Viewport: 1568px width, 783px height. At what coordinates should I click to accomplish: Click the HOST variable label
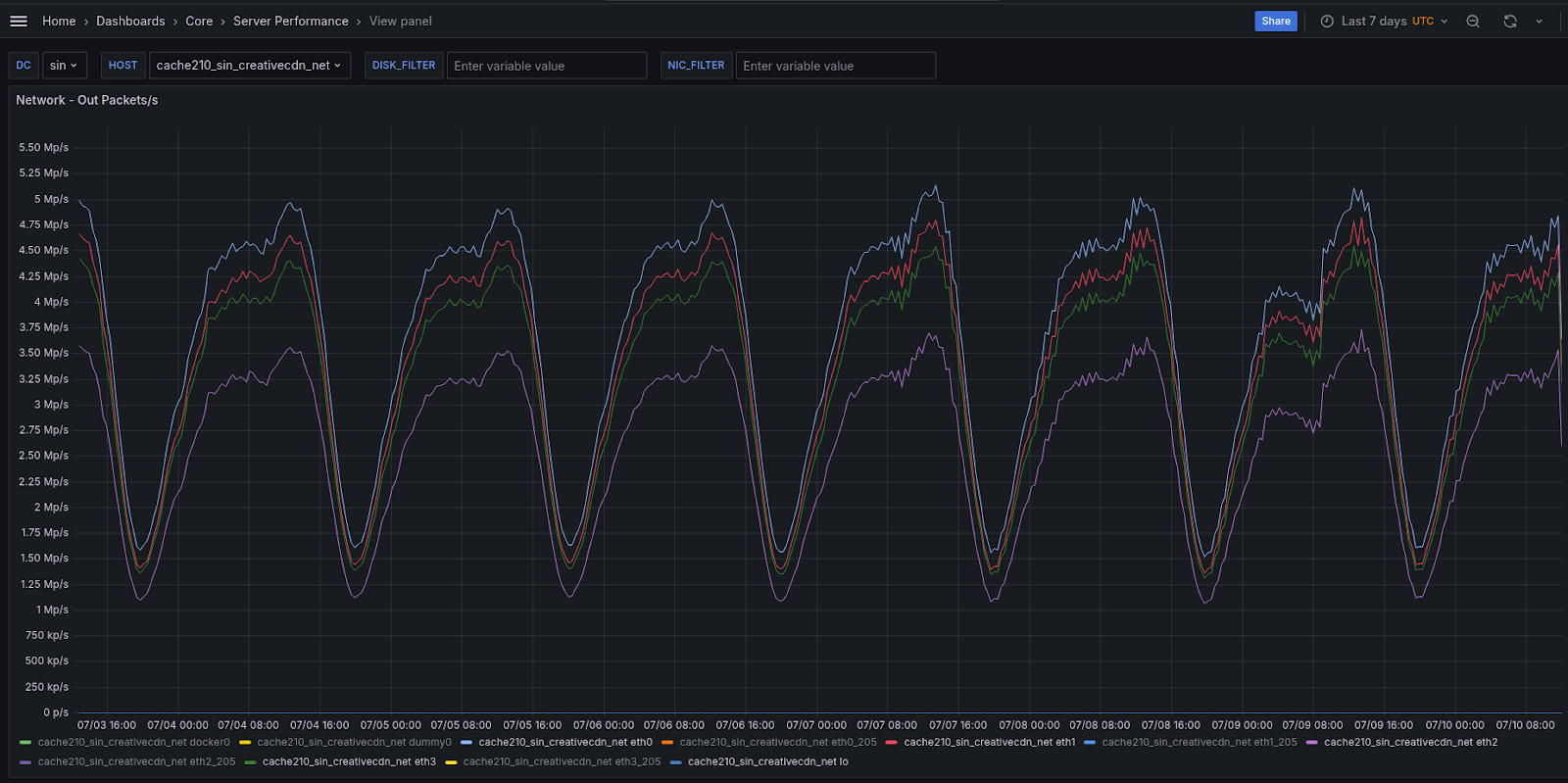tap(123, 66)
